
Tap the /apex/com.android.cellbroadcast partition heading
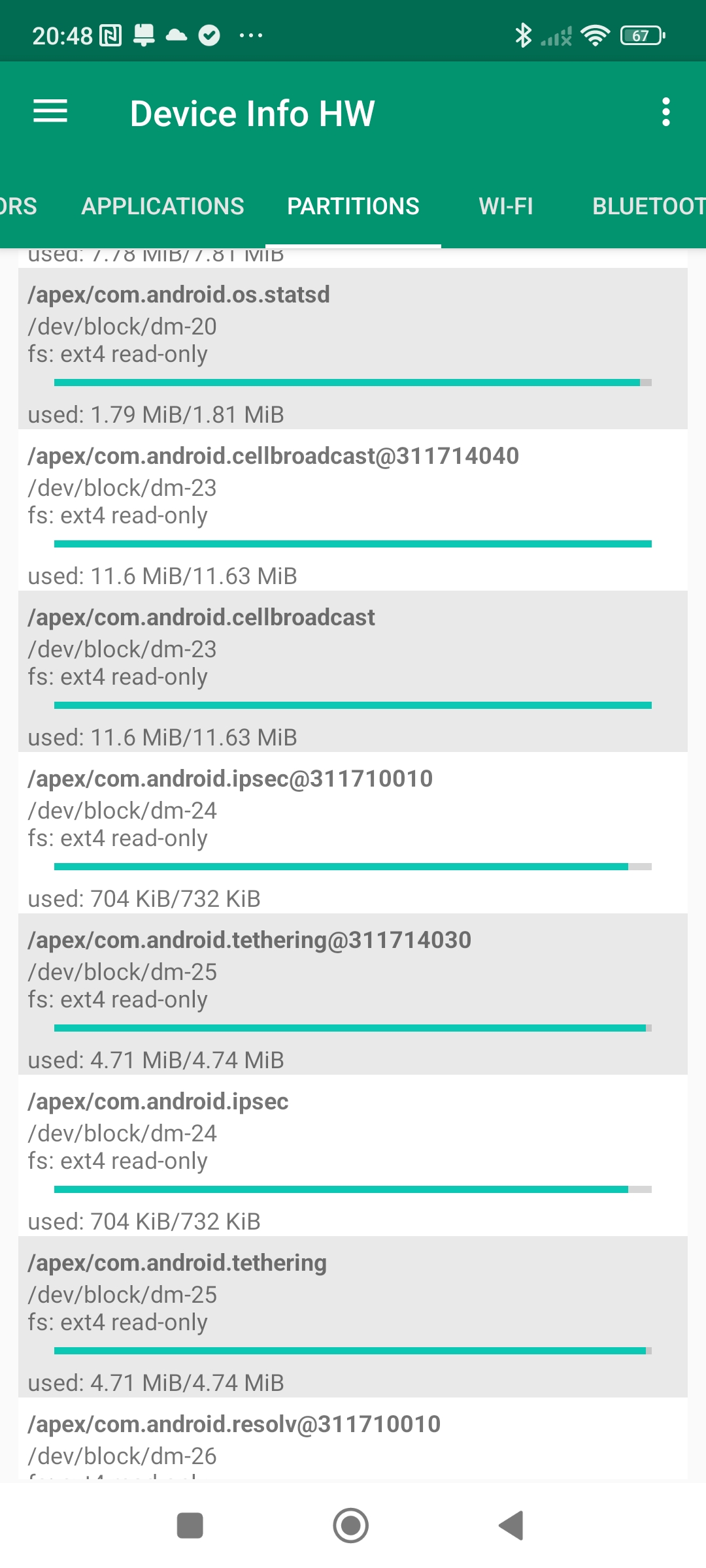[201, 617]
